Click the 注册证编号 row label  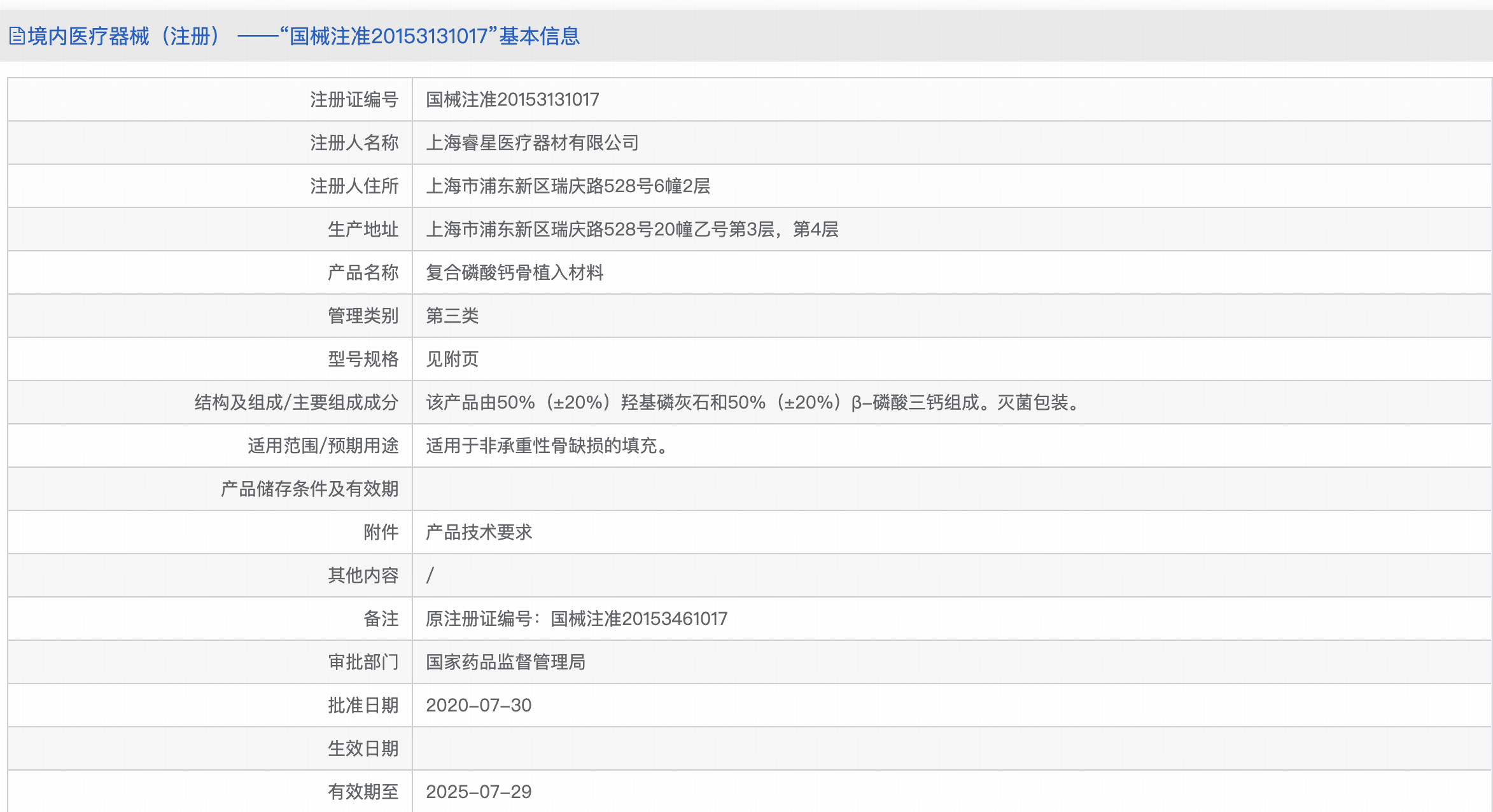pos(355,99)
